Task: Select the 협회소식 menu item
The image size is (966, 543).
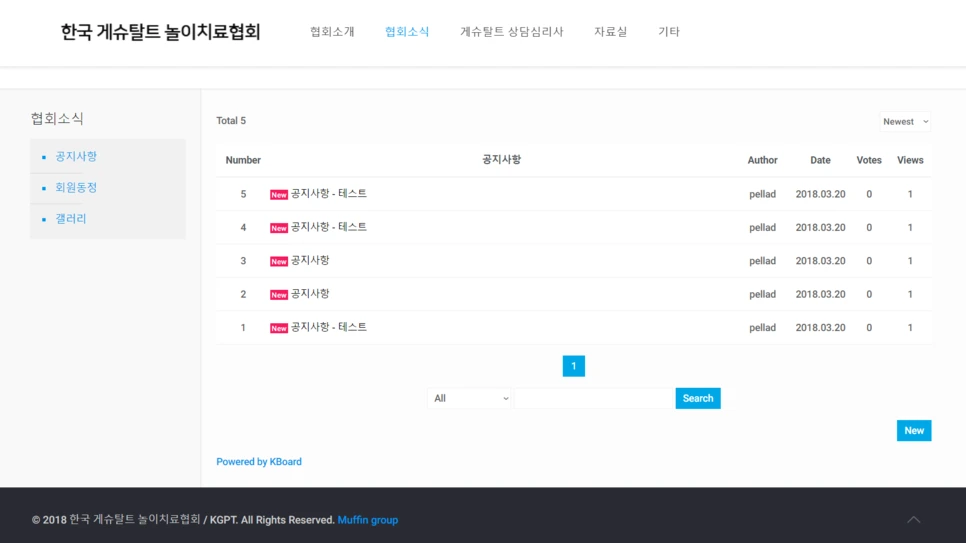Action: click(407, 31)
